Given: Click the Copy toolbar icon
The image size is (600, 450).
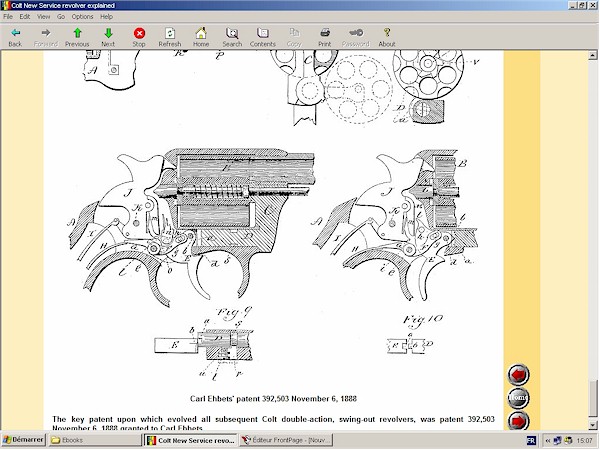Looking at the screenshot, I should (x=294, y=37).
